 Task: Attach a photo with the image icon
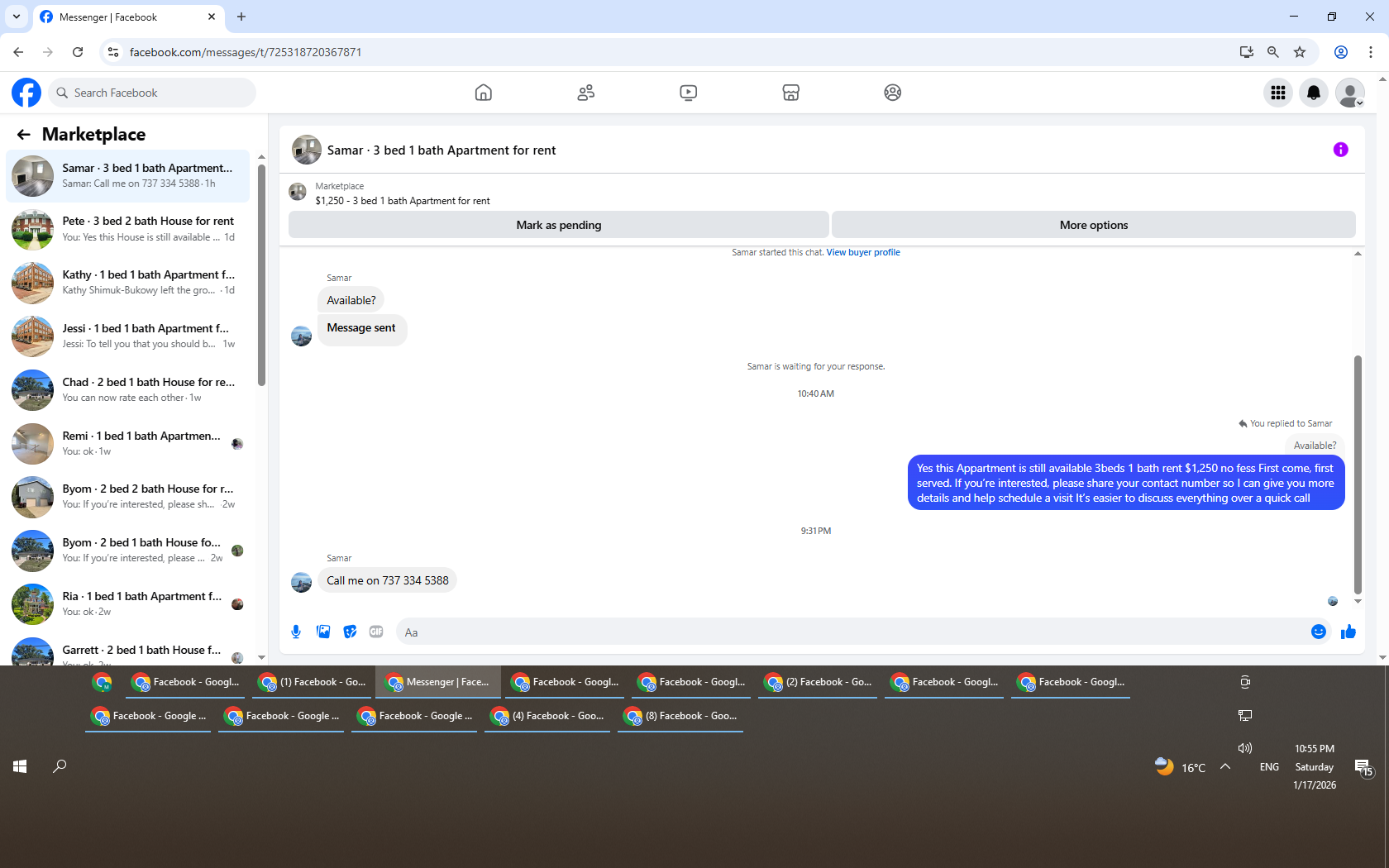tap(323, 632)
